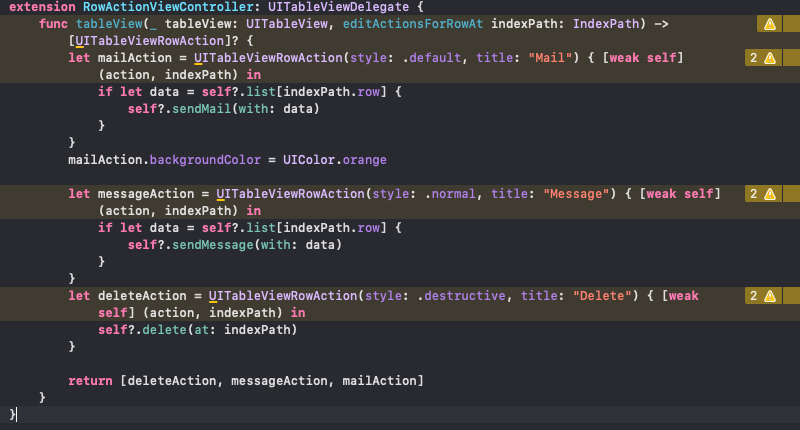Click the warning icon on the func tableView line
Screen dimensions: 800x430
click(x=769, y=24)
